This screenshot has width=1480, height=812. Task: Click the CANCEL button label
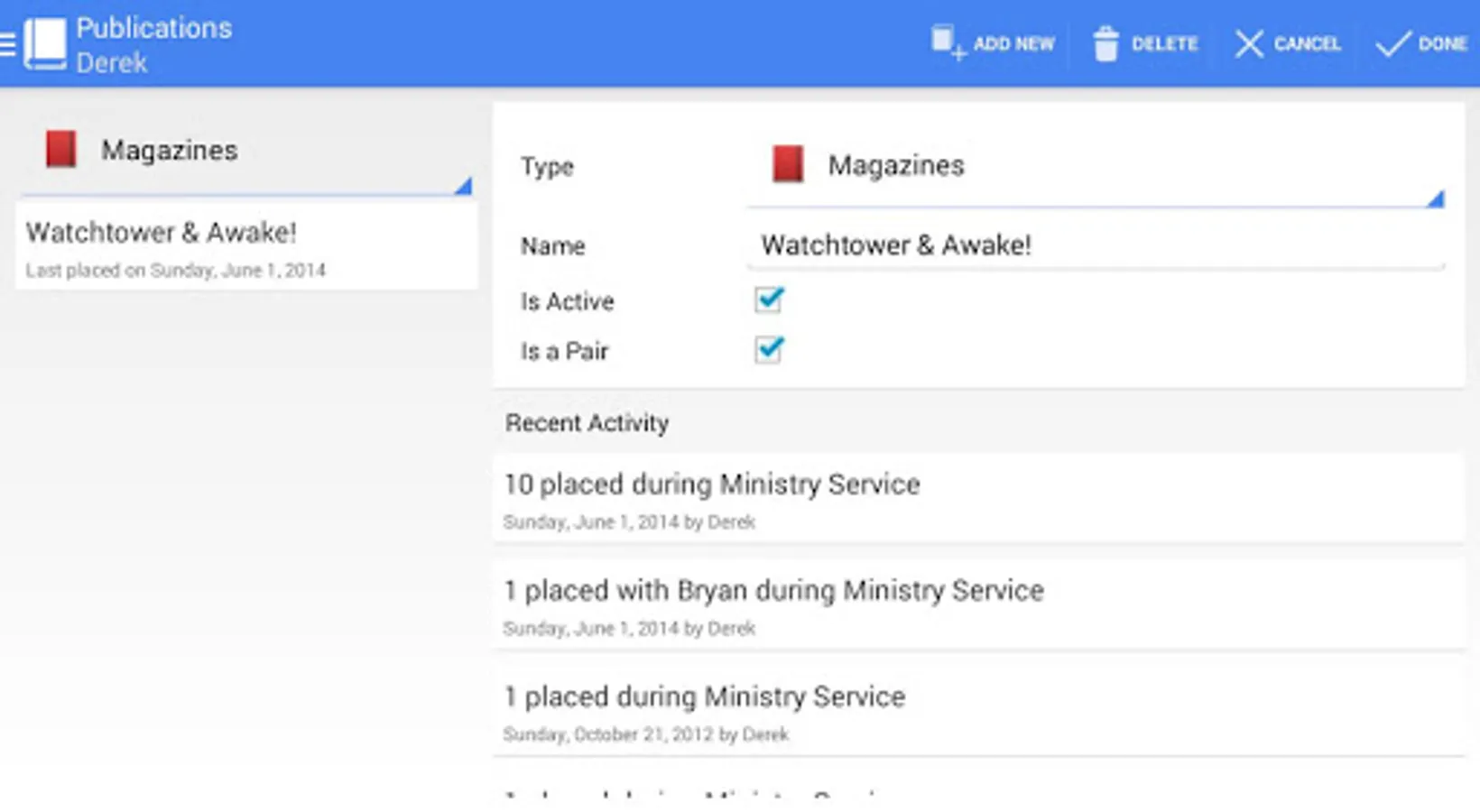tap(1307, 44)
